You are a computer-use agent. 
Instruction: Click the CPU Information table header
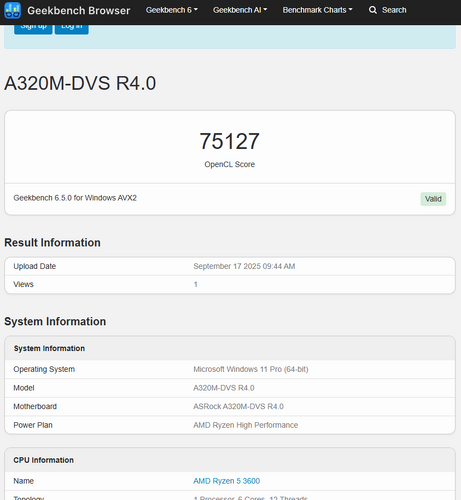(44, 460)
